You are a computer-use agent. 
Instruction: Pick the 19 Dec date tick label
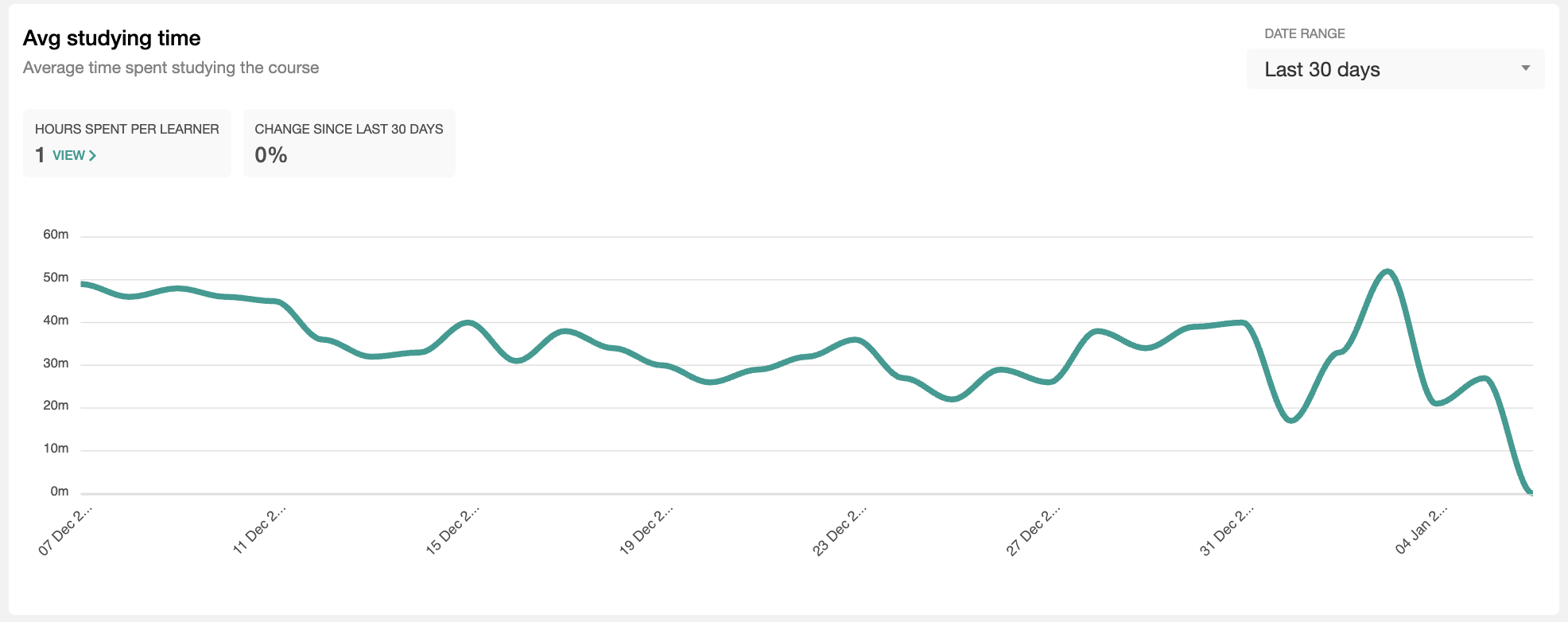[646, 529]
